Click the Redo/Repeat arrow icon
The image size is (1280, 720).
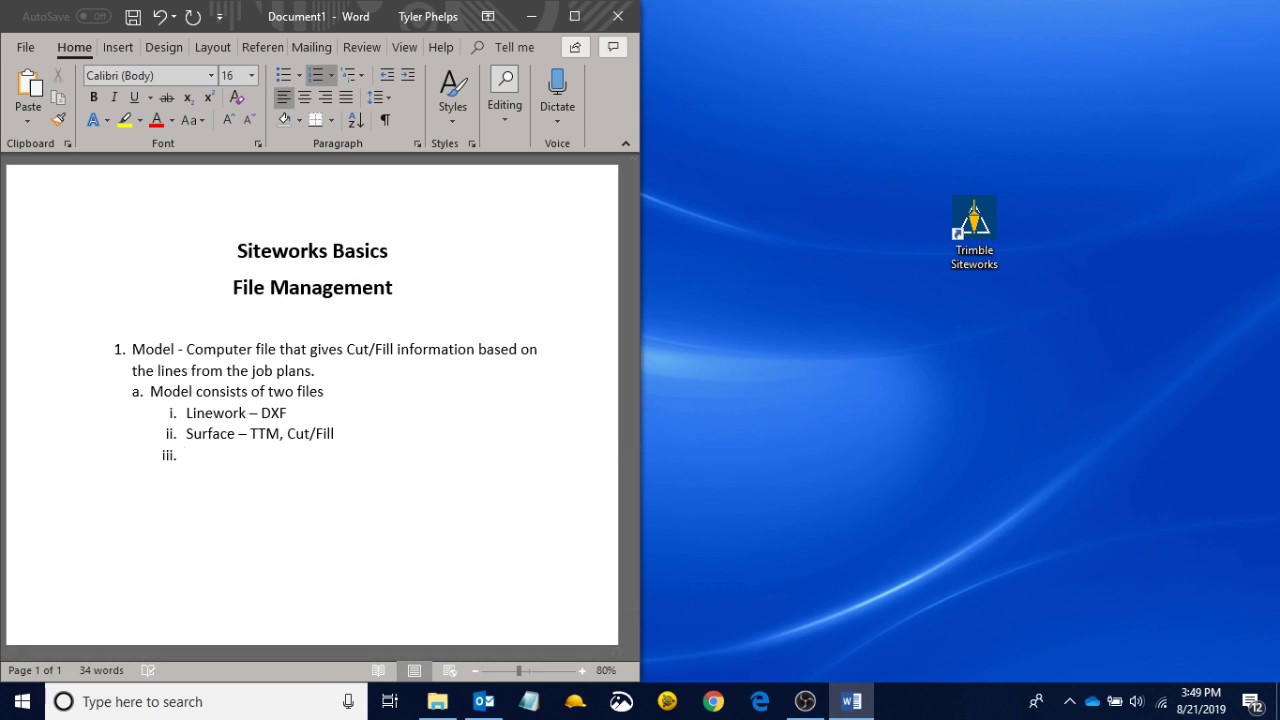(193, 17)
